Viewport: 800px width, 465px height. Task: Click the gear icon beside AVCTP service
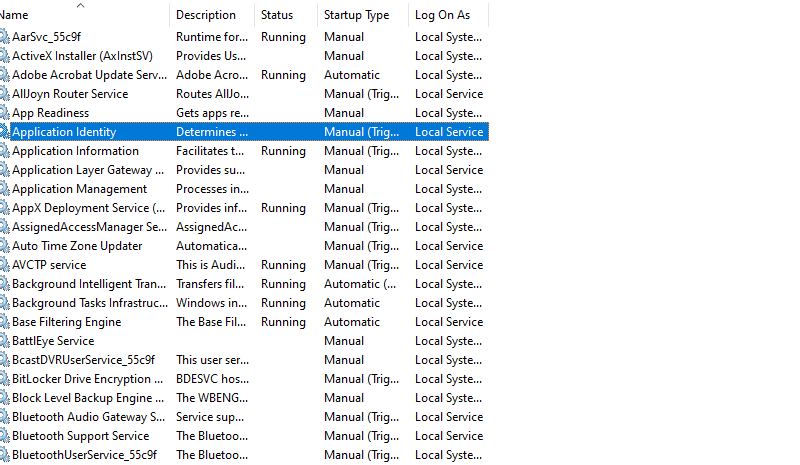(4, 265)
